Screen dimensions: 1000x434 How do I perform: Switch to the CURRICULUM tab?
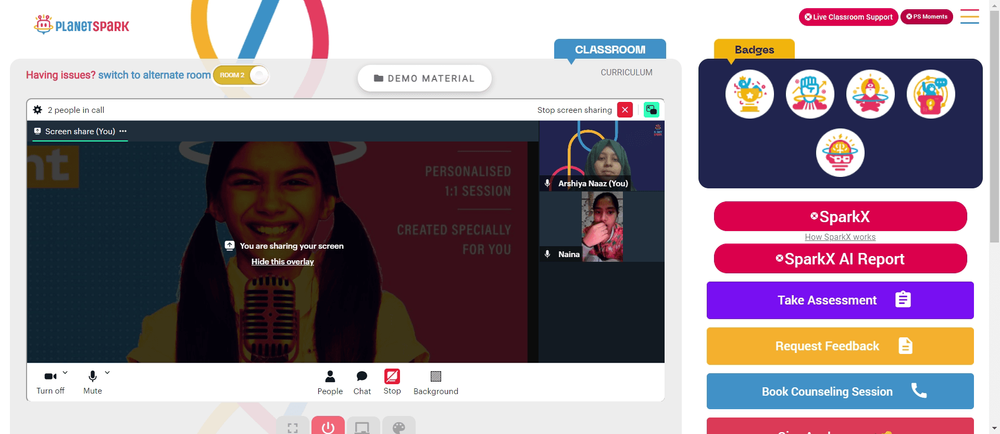(626, 73)
